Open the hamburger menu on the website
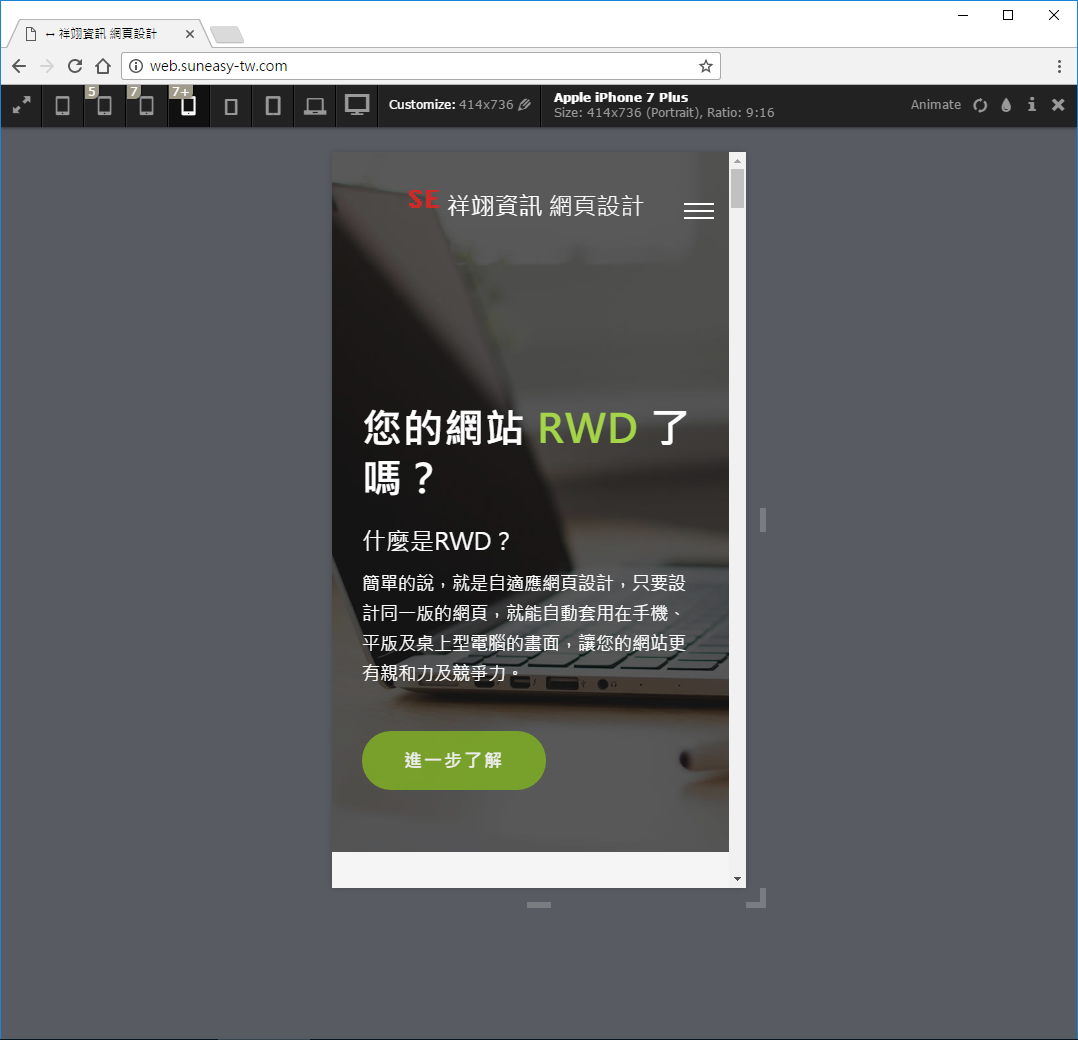This screenshot has width=1078, height=1040. pyautogui.click(x=698, y=210)
